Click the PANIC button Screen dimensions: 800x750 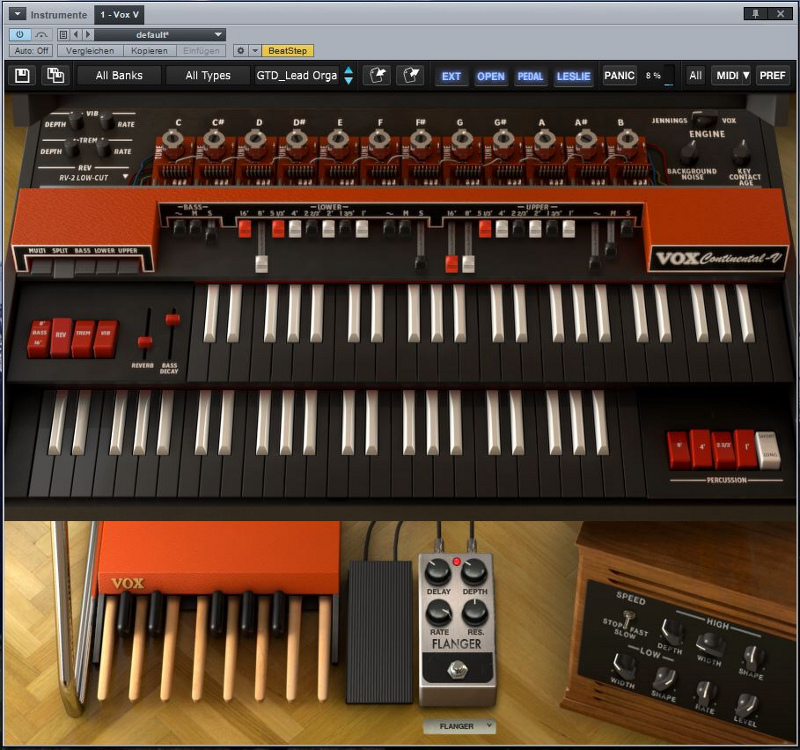point(619,76)
